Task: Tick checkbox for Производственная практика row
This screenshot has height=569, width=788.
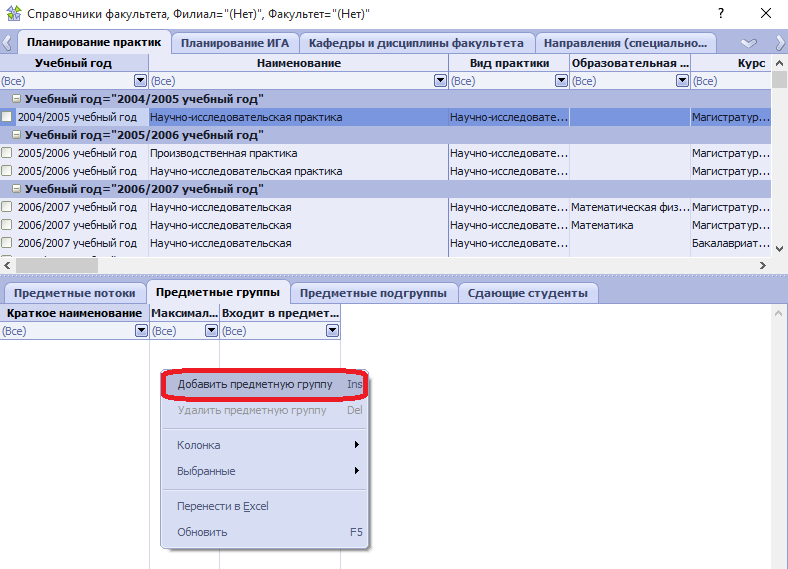Action: [8, 153]
